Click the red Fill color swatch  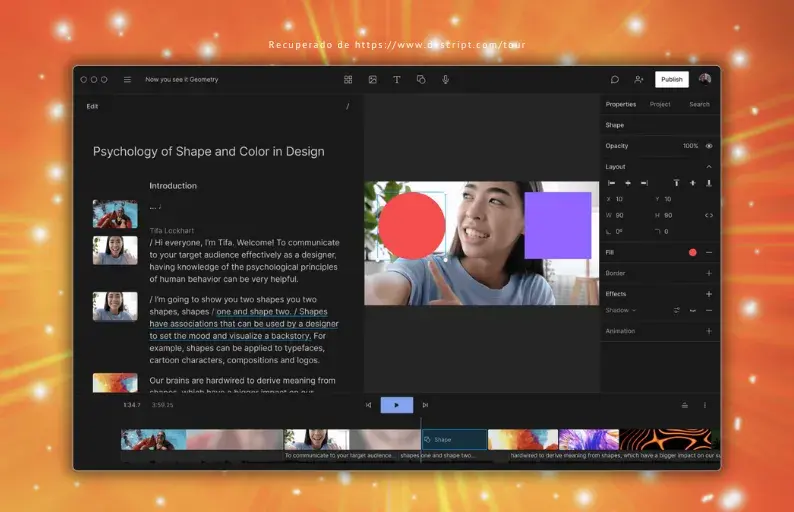[x=692, y=252]
